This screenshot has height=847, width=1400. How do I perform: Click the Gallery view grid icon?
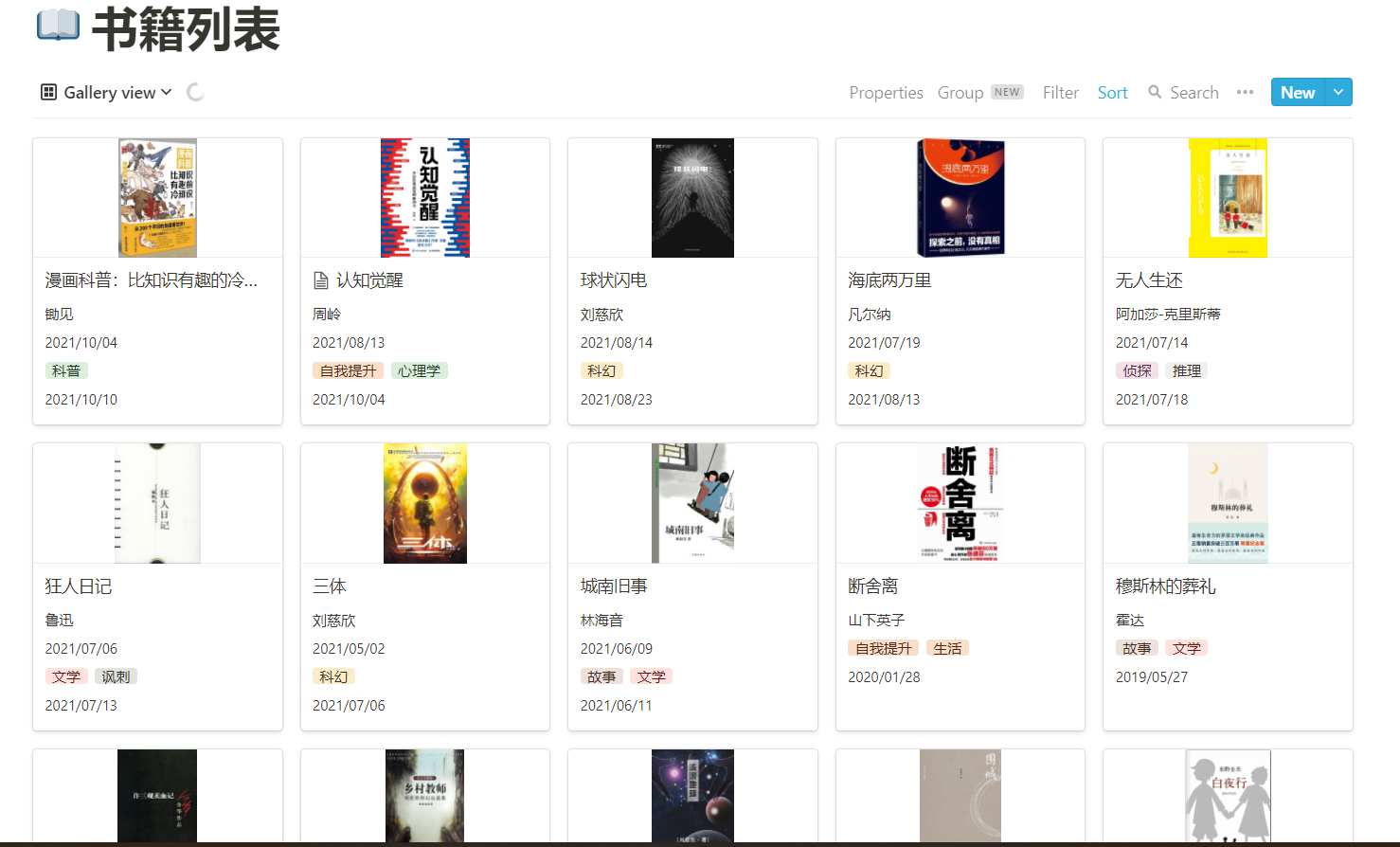pyautogui.click(x=48, y=92)
